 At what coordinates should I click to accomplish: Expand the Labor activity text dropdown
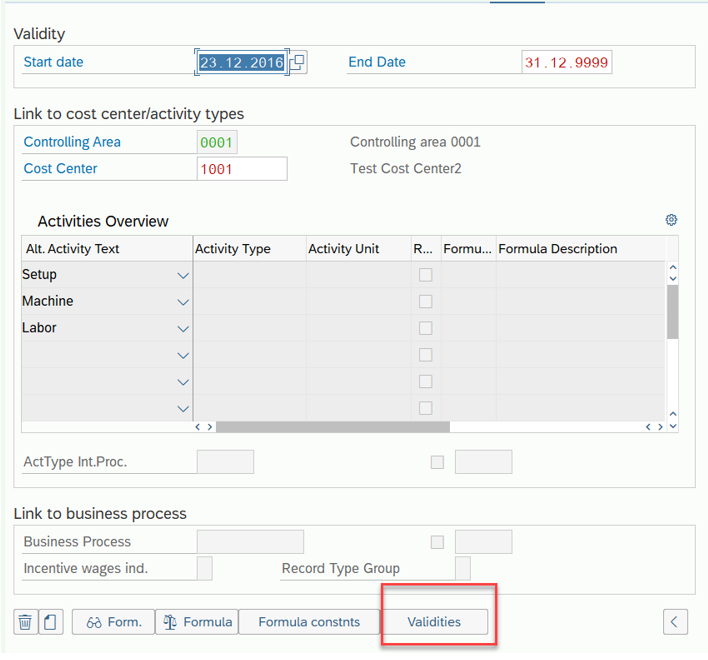pos(183,329)
